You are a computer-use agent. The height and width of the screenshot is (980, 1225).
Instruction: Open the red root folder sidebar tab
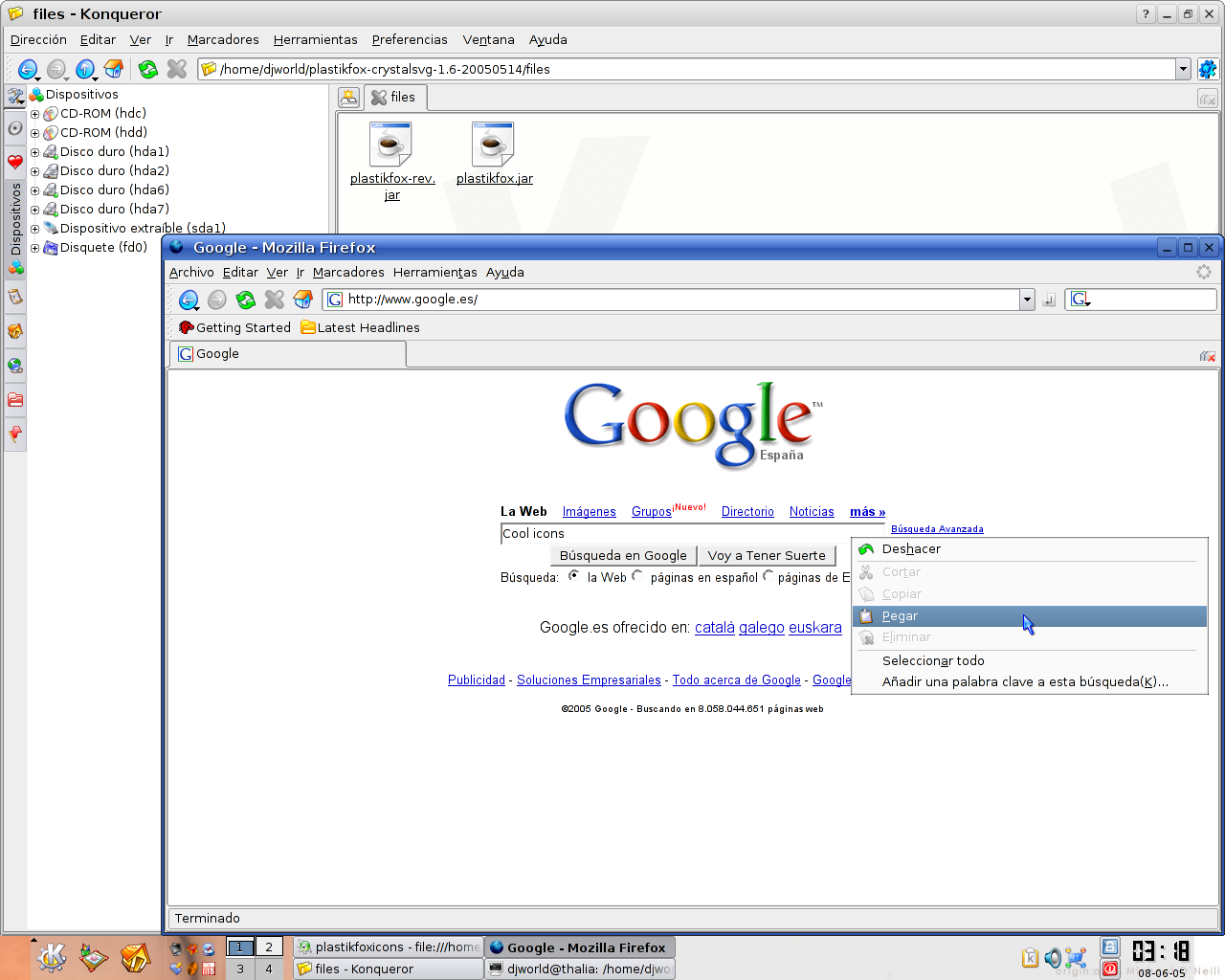click(15, 400)
